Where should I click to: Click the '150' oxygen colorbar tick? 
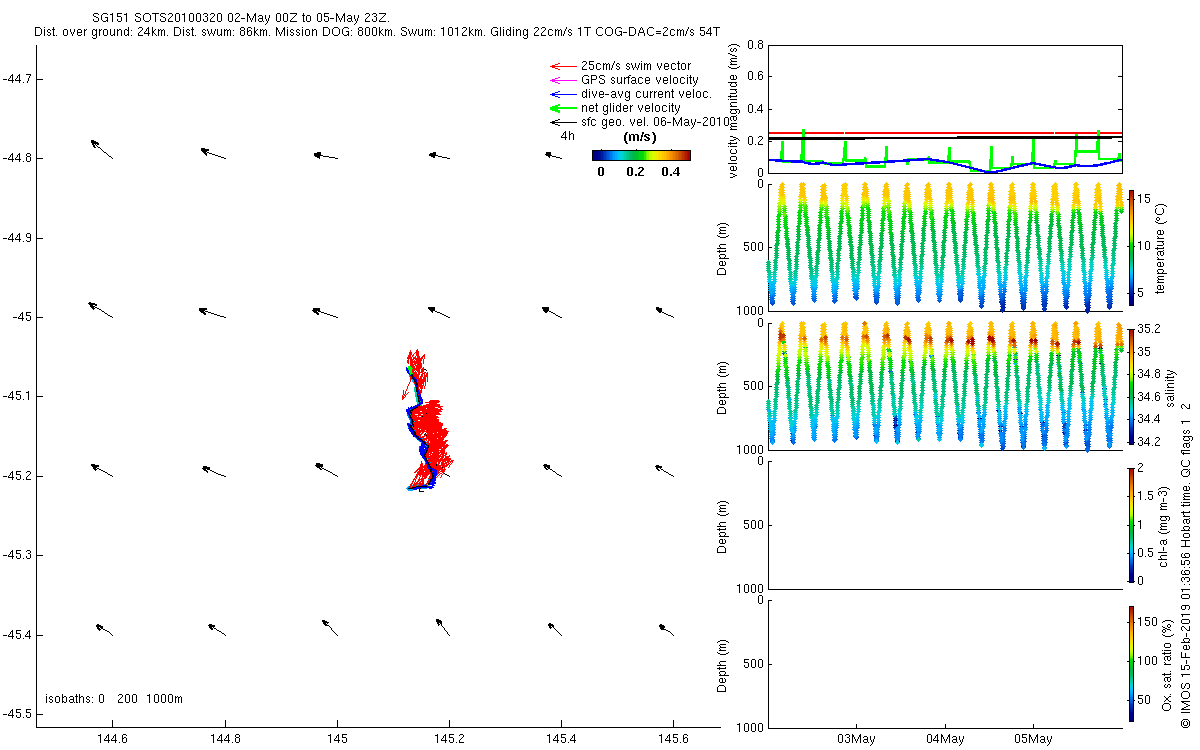coord(1149,624)
